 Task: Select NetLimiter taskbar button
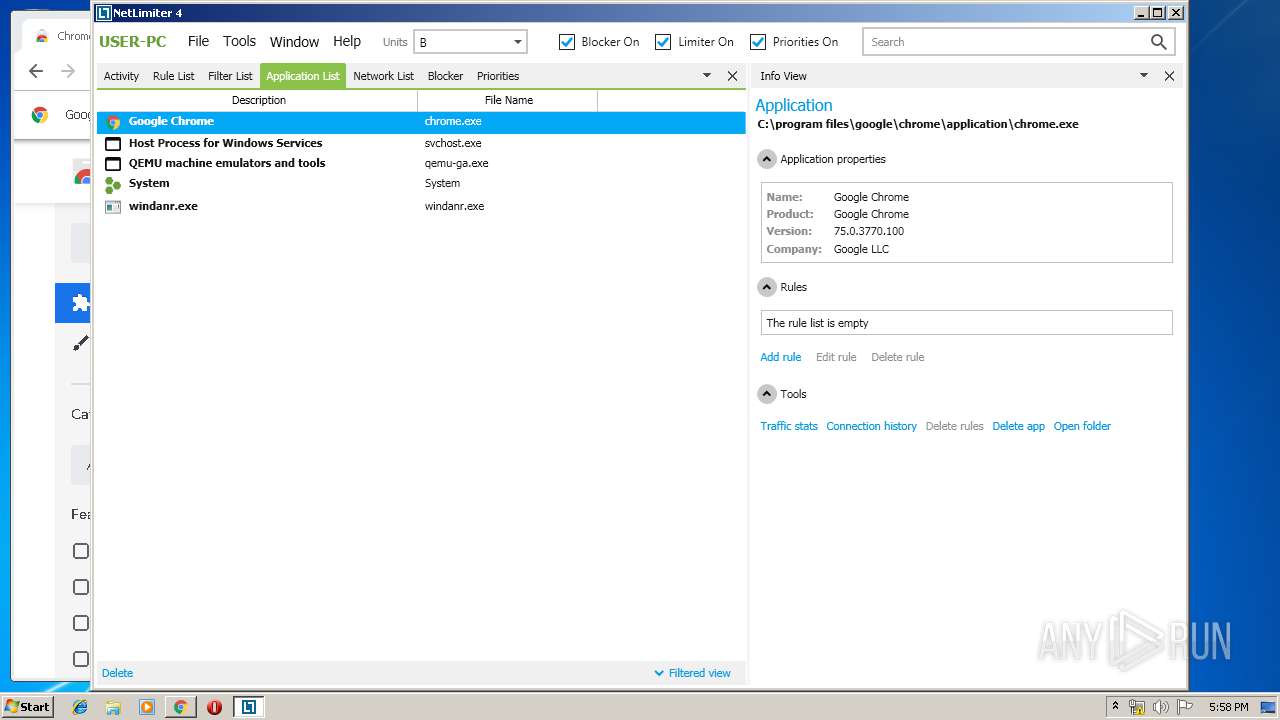pyautogui.click(x=248, y=707)
